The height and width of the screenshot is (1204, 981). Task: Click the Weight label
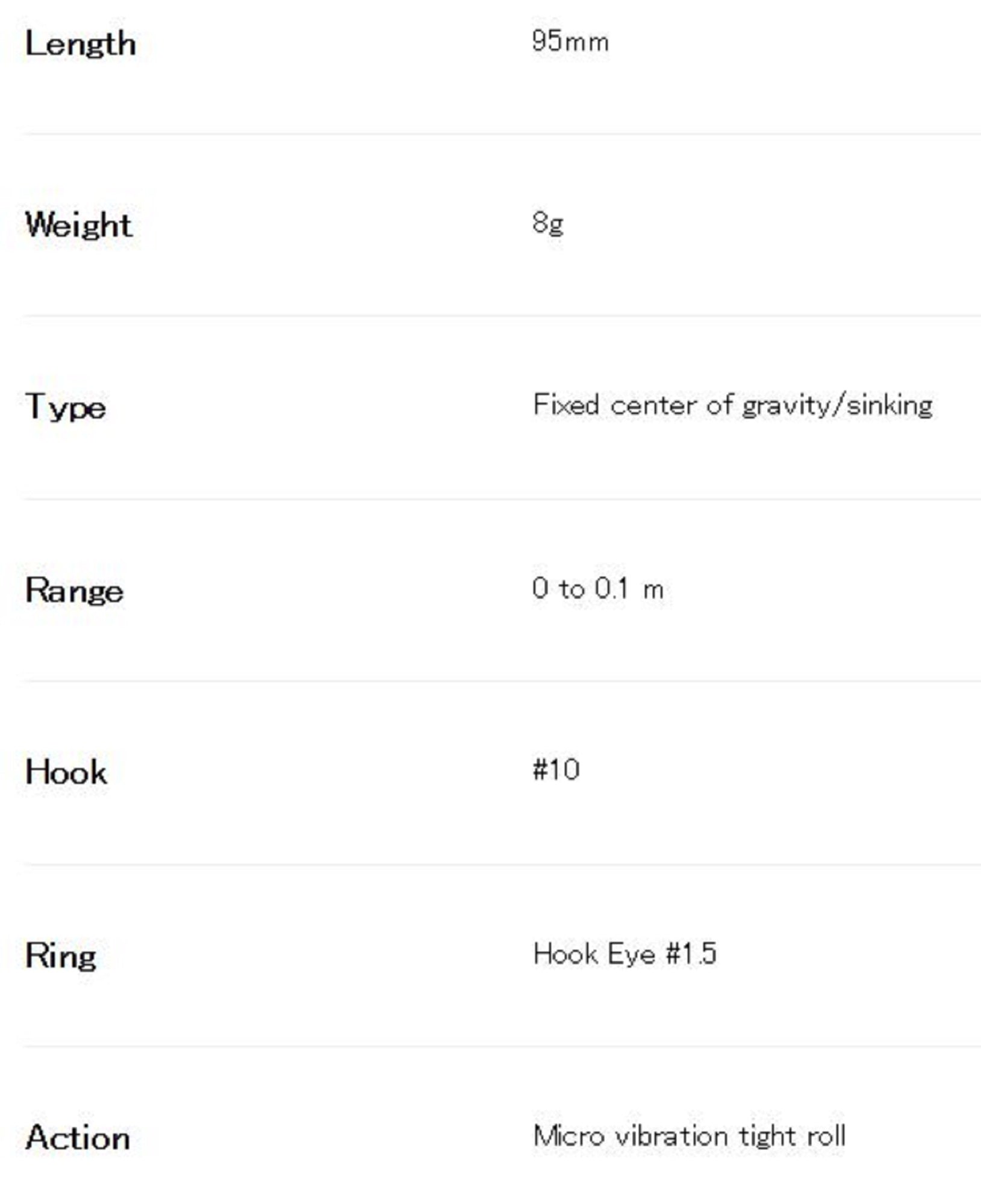click(x=78, y=226)
